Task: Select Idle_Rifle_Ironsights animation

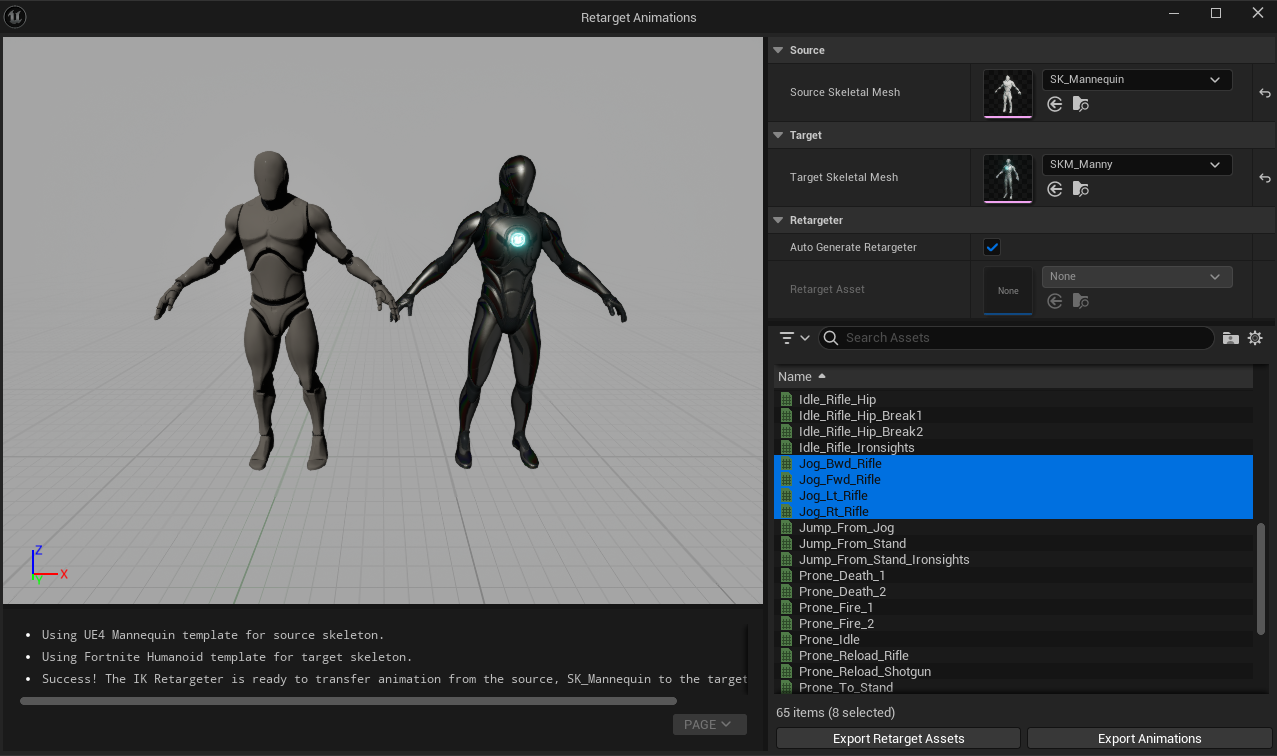Action: 1013,448
